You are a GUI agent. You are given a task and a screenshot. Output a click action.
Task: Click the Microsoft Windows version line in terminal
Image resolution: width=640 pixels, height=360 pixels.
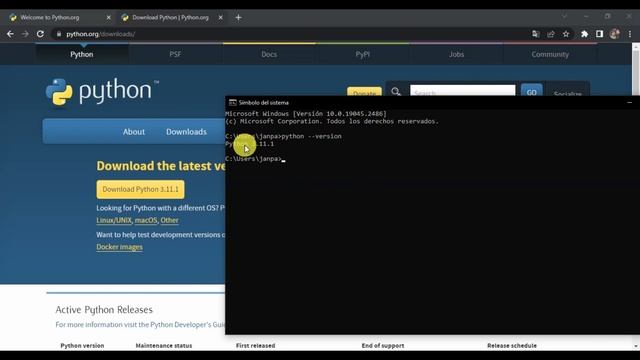[x=306, y=114]
